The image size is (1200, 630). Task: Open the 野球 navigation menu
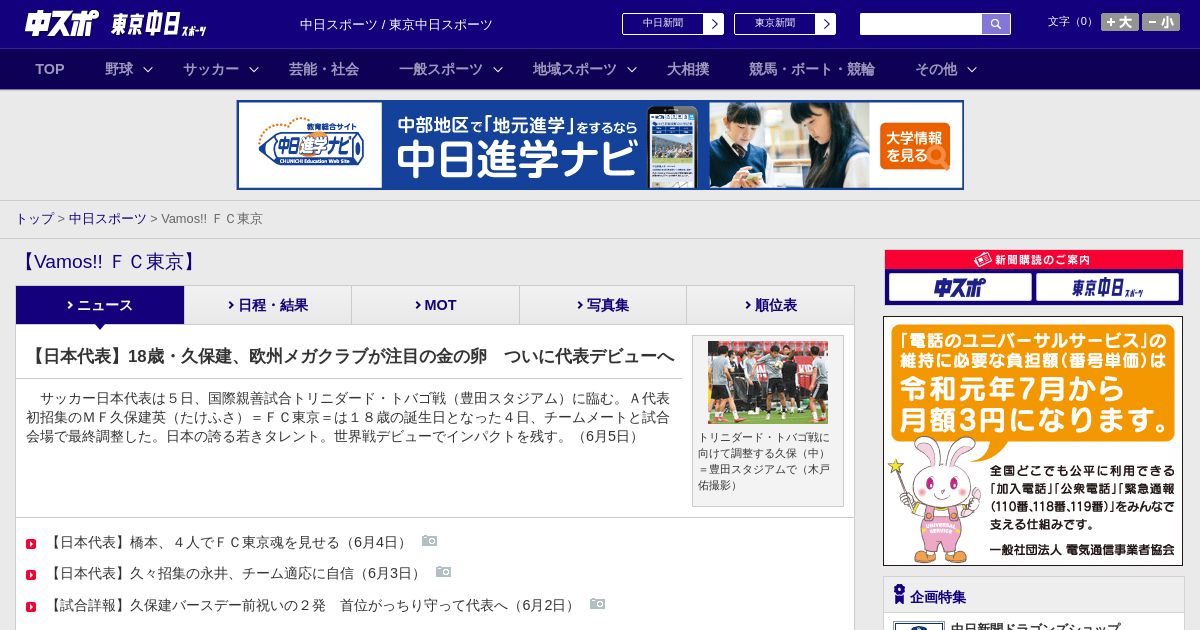(119, 69)
